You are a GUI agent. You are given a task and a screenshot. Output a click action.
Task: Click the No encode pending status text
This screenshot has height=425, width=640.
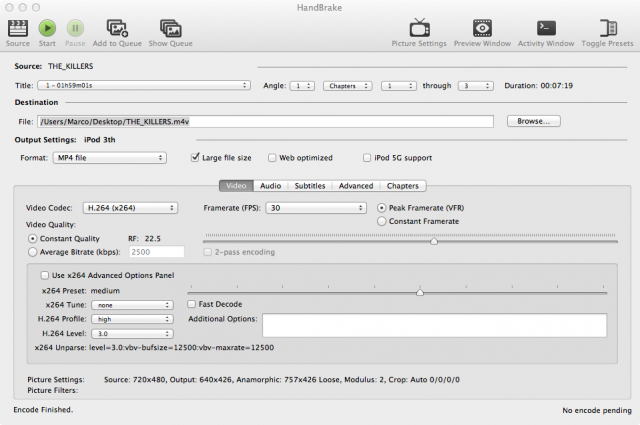tap(597, 410)
